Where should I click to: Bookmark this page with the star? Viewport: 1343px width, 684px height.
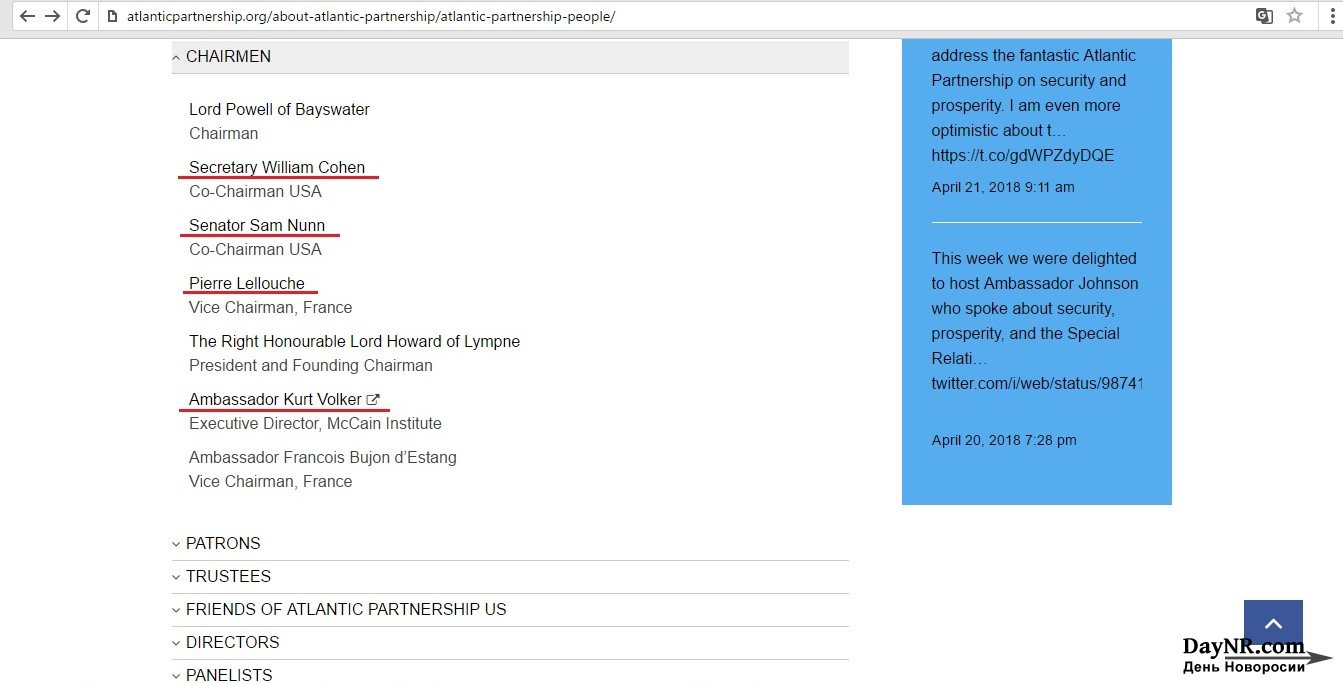[x=1294, y=16]
